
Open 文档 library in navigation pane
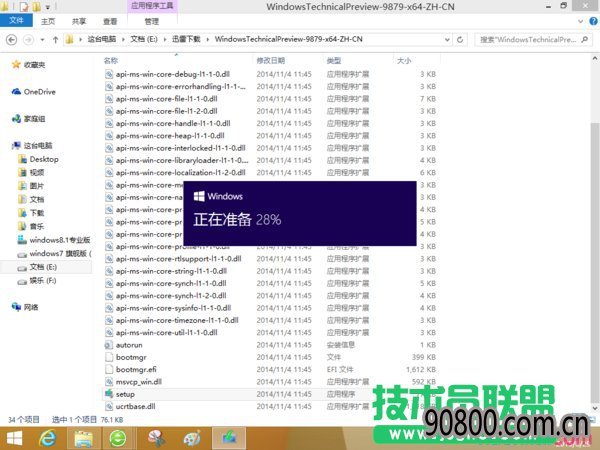[31, 199]
